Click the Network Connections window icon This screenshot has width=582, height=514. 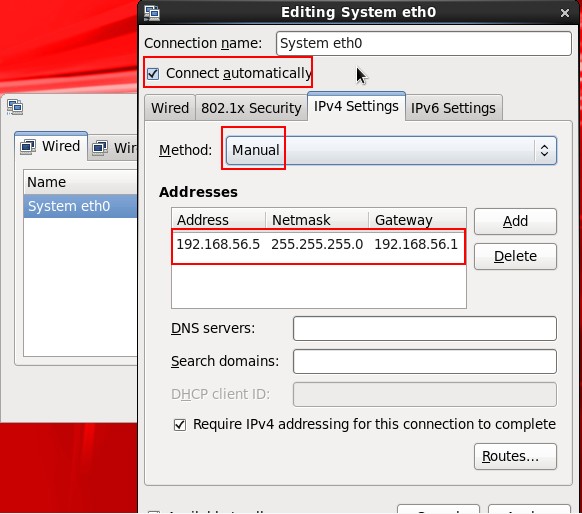pos(15,107)
